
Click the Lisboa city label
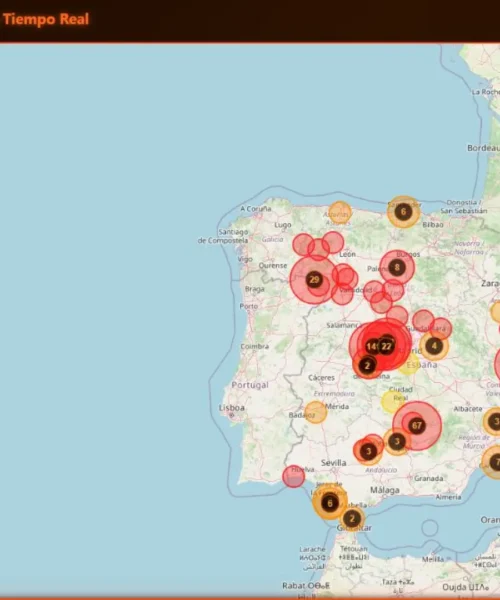click(231, 408)
